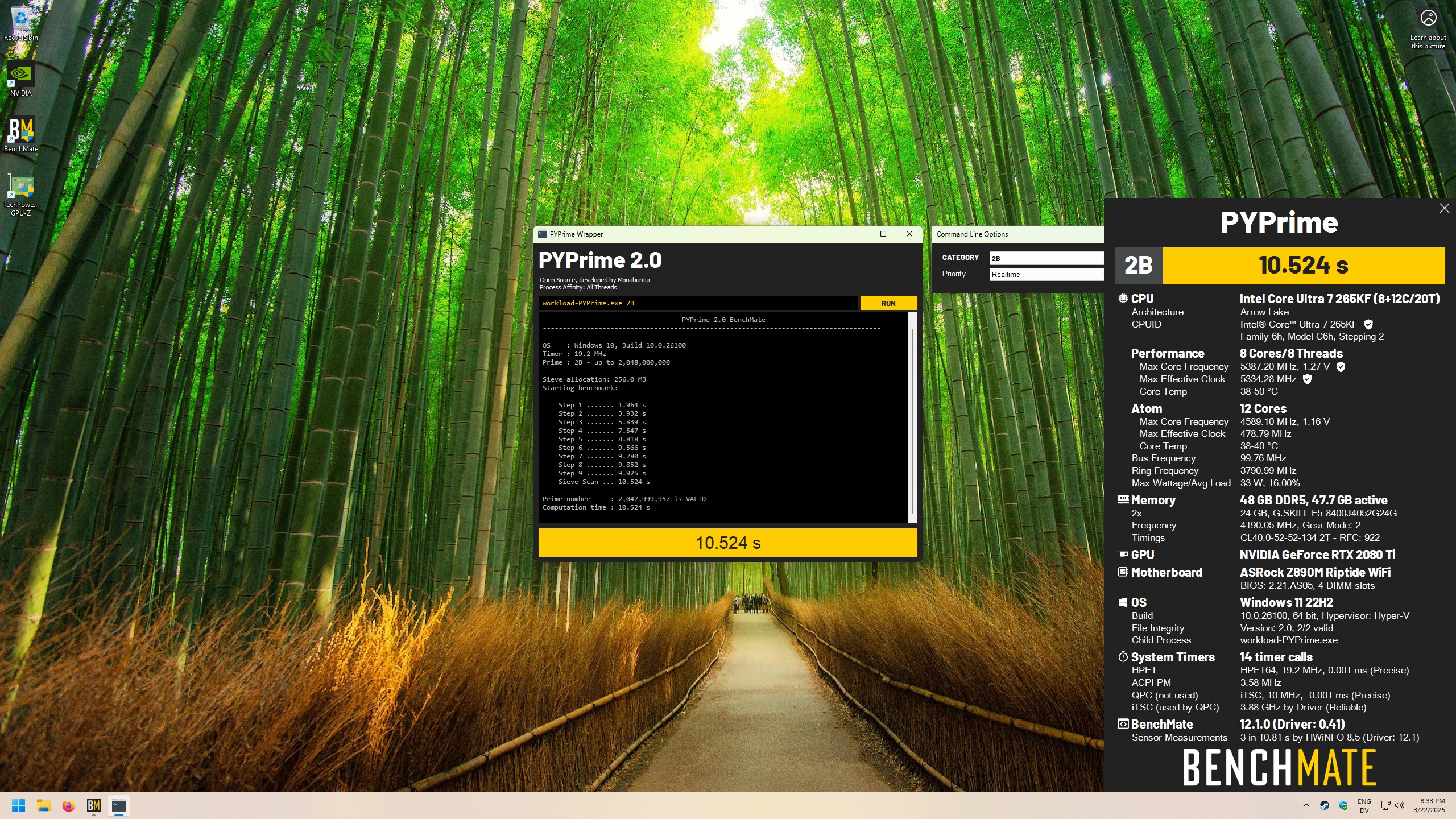1456x819 pixels.
Task: Click the Prime number 2,047,999,957 is VALID line
Action: pyautogui.click(x=624, y=499)
